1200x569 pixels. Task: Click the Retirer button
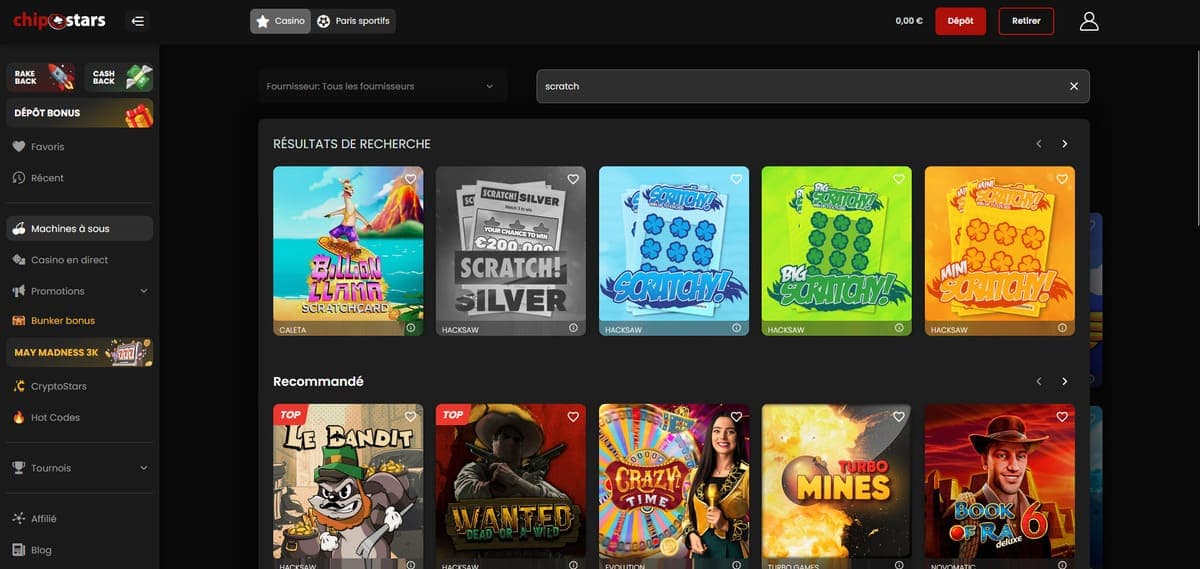point(1026,21)
